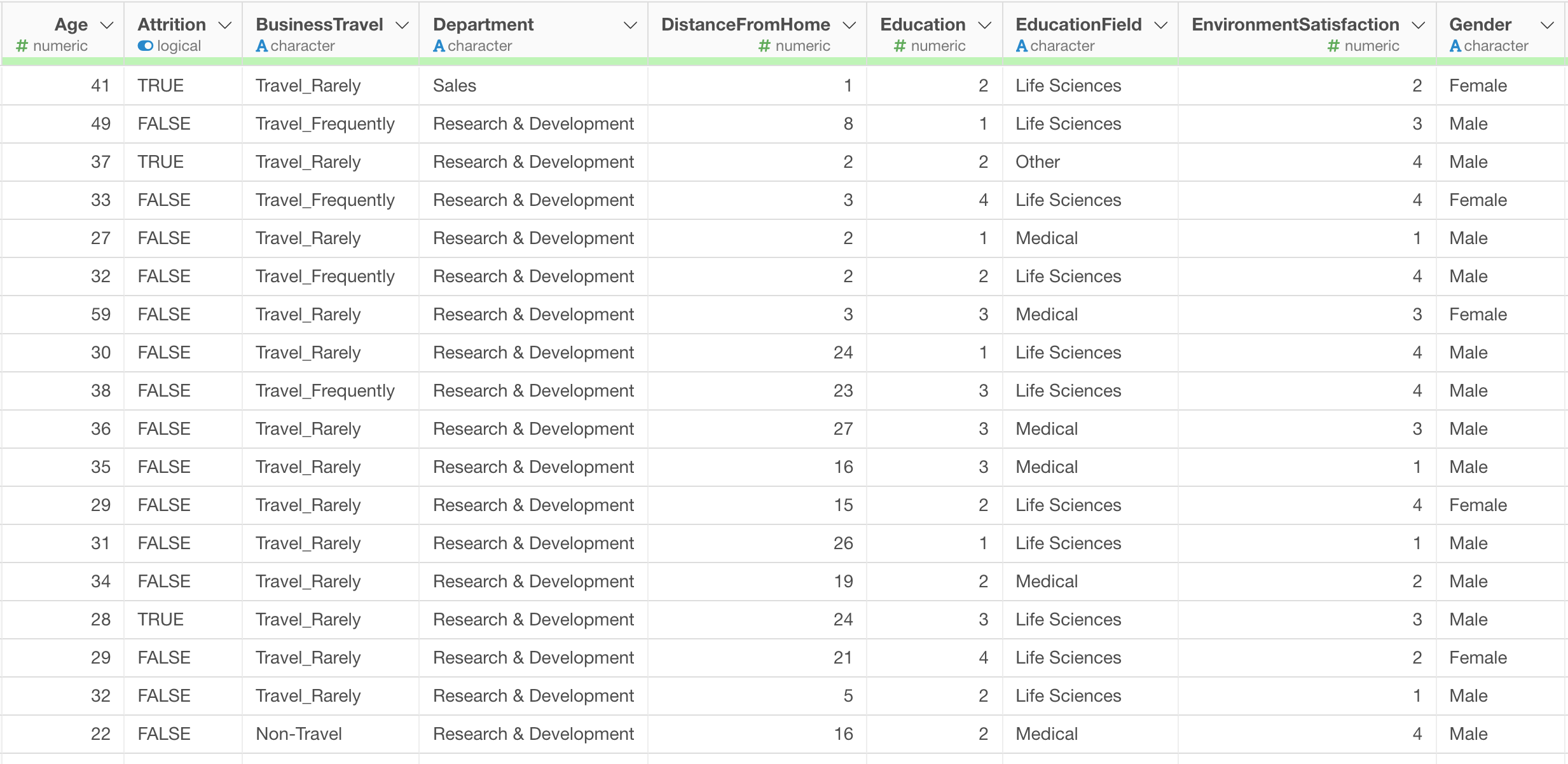Screen dimensions: 1568x764
Task: Open the EnvironmentSatisfaction column dropdown arrow
Action: click(x=1419, y=25)
